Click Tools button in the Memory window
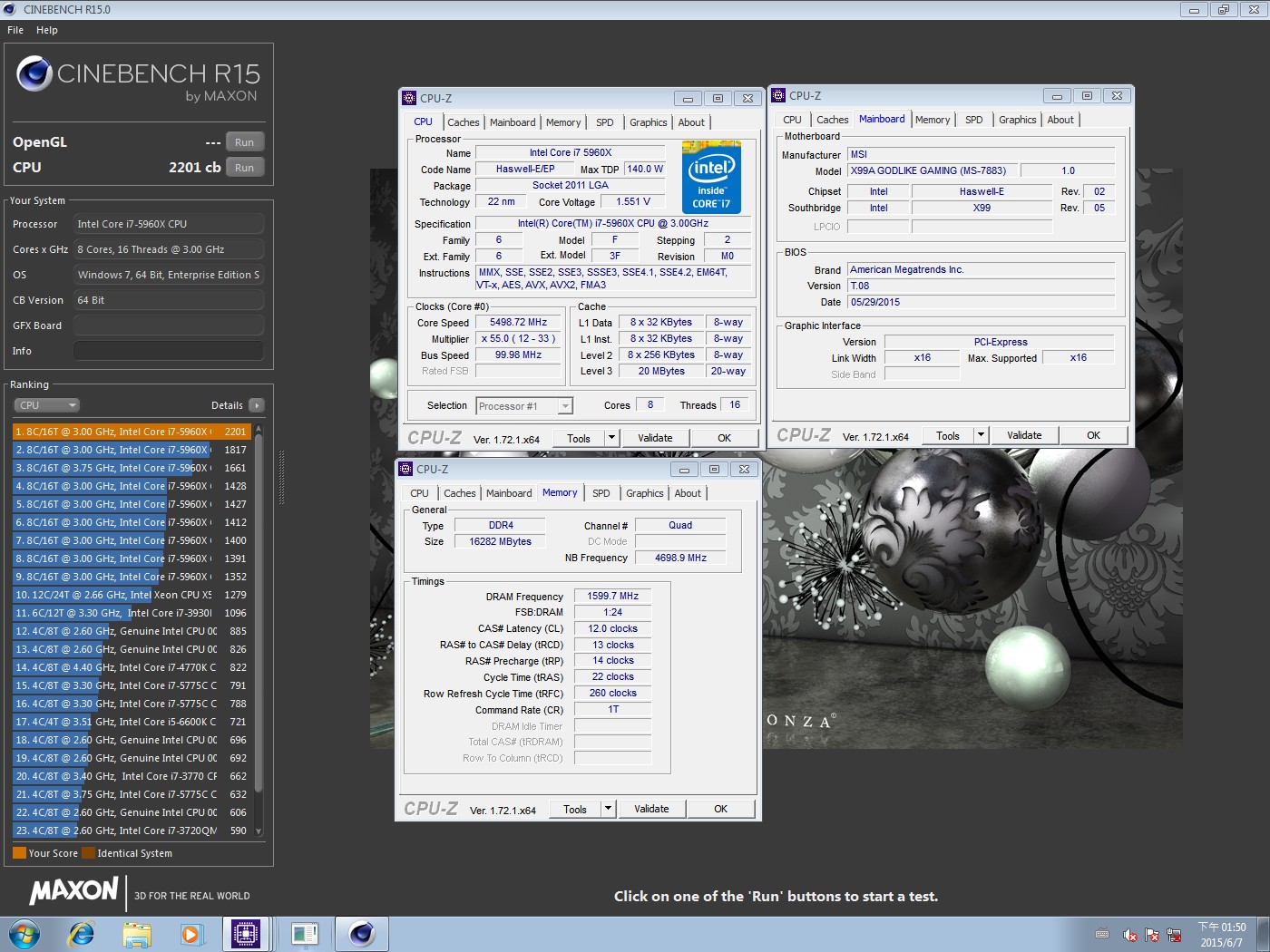The width and height of the screenshot is (1270, 952). [575, 809]
